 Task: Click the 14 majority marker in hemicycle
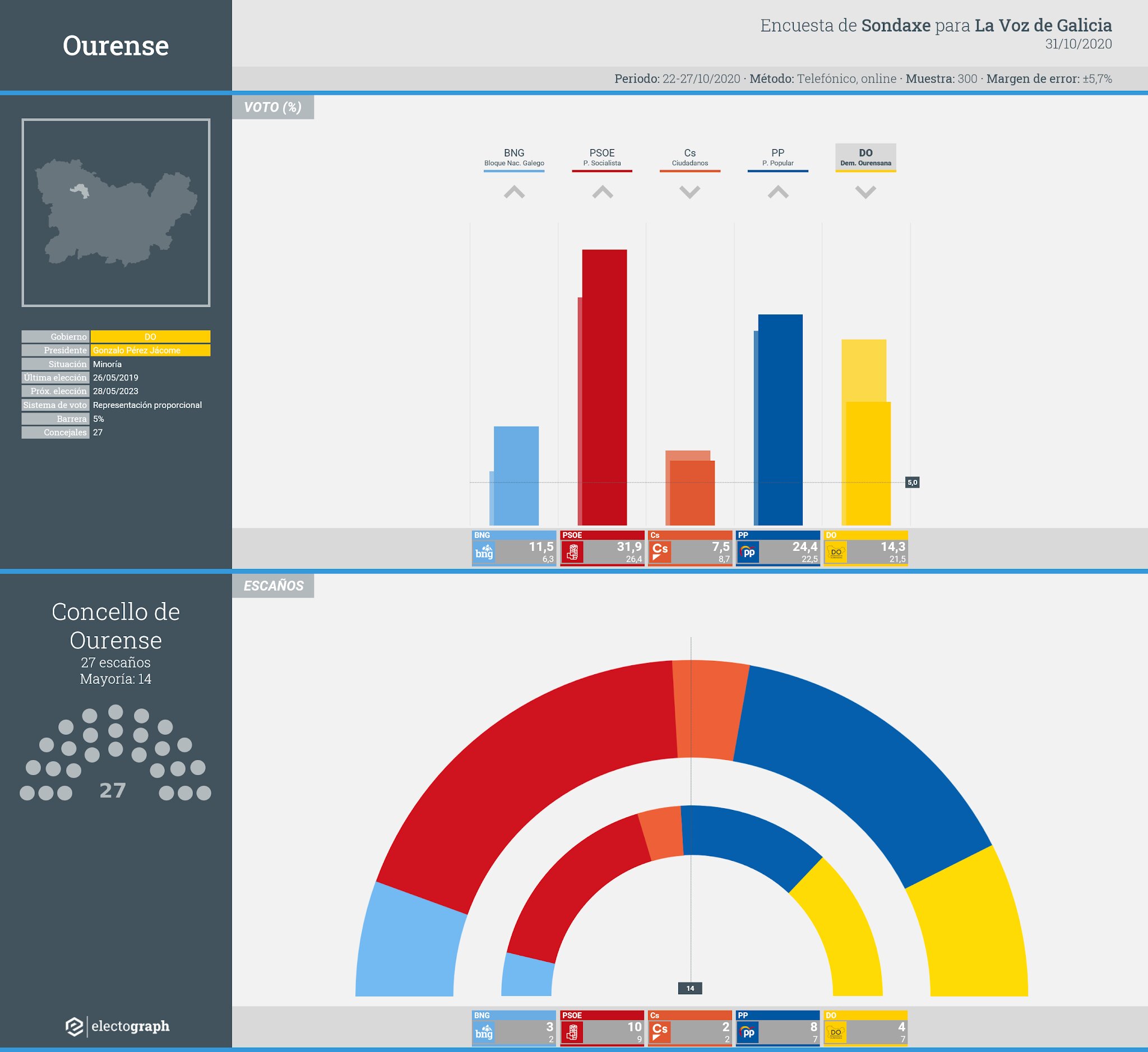tap(690, 988)
